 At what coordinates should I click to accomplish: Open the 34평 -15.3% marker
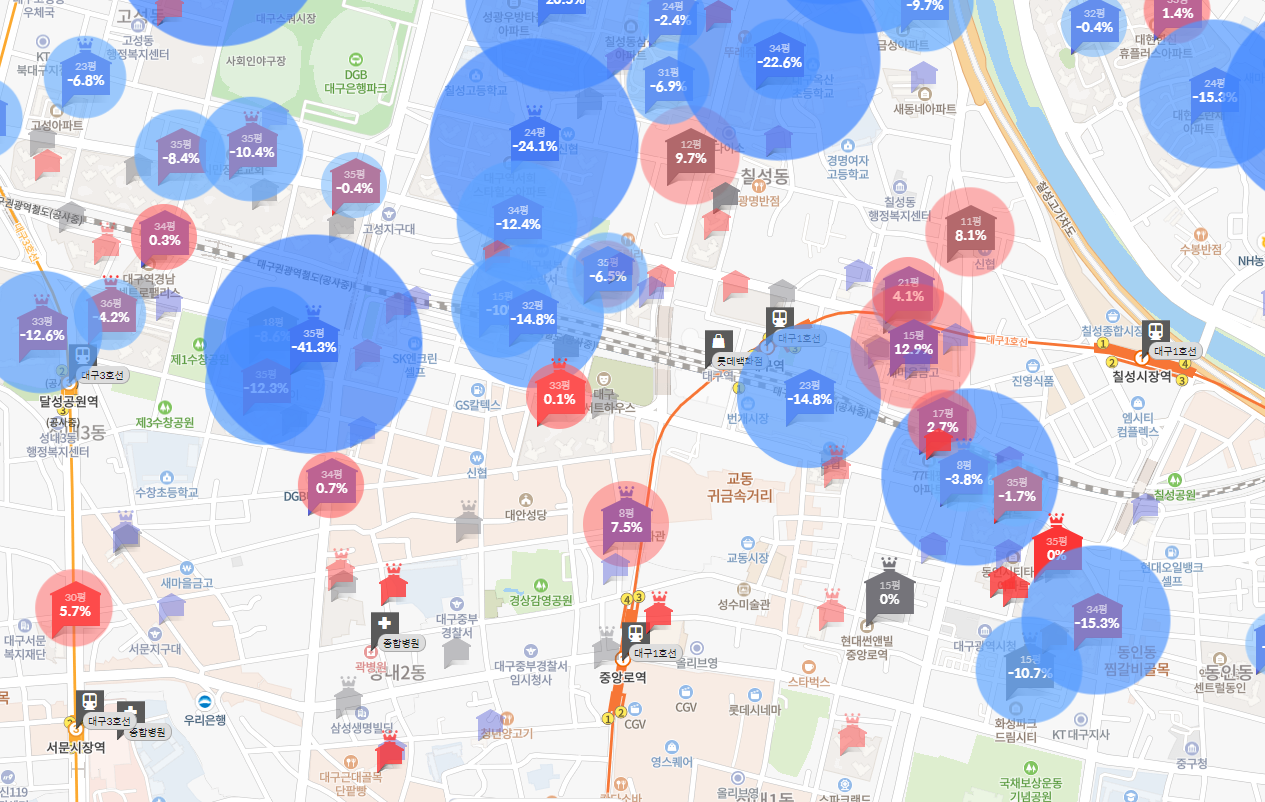(1096, 617)
